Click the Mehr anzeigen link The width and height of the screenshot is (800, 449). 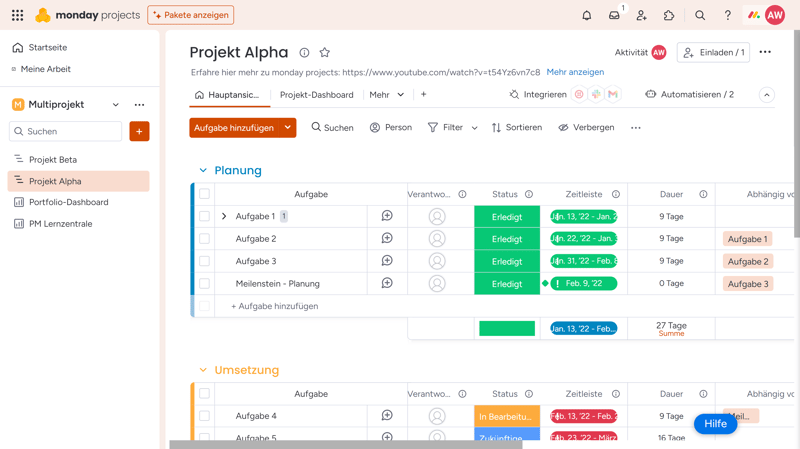[575, 72]
